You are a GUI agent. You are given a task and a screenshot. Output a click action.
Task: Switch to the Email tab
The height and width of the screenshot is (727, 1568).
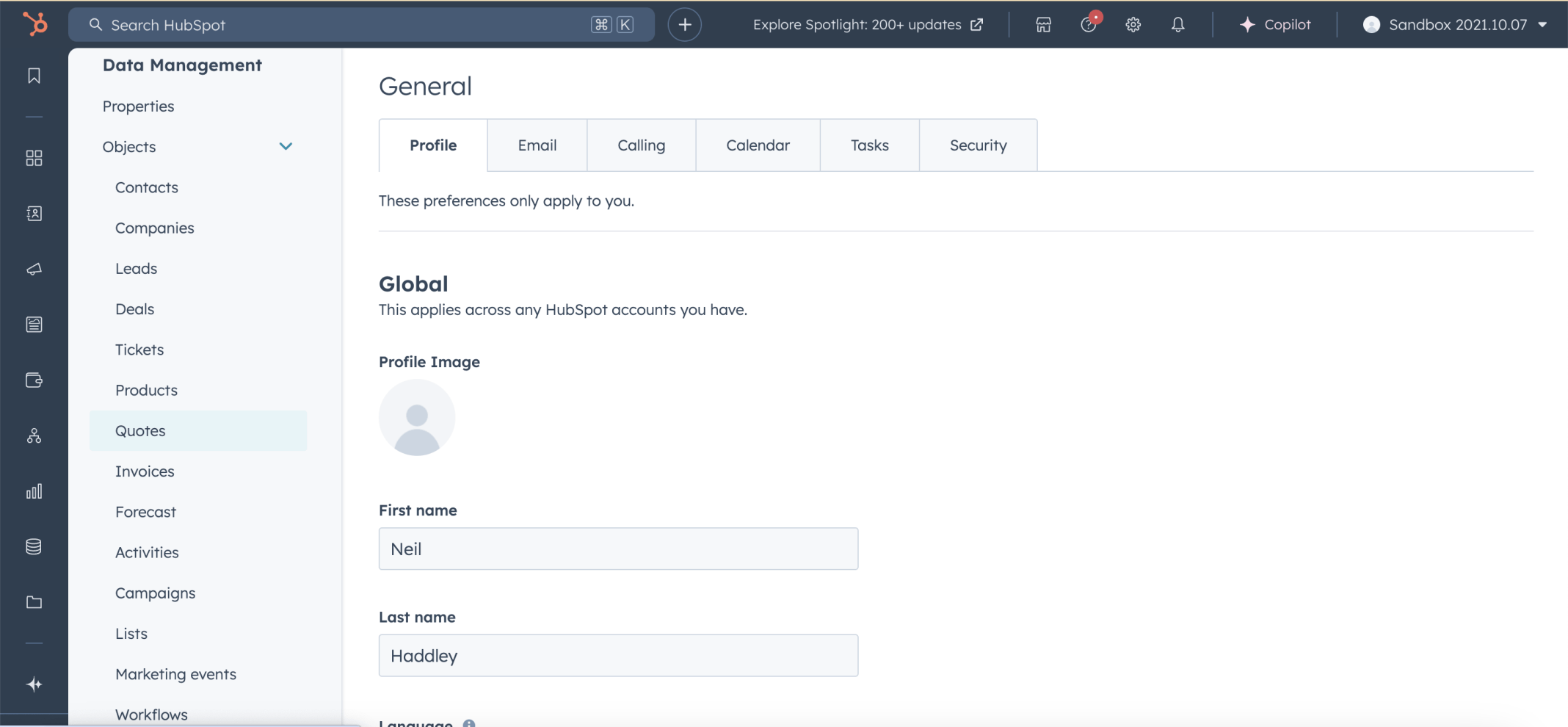pyautogui.click(x=537, y=145)
